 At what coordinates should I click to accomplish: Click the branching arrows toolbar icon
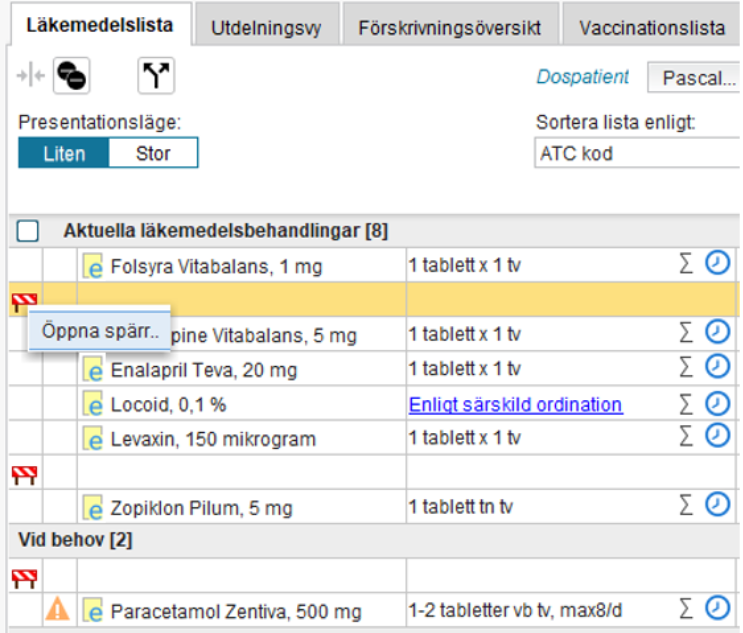pyautogui.click(x=152, y=75)
